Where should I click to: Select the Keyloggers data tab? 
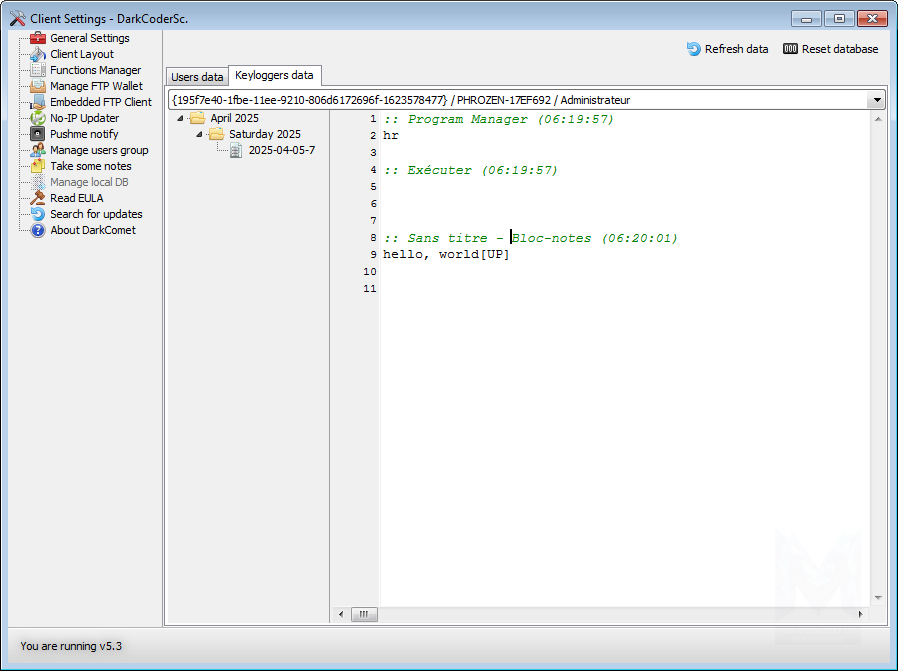[274, 75]
